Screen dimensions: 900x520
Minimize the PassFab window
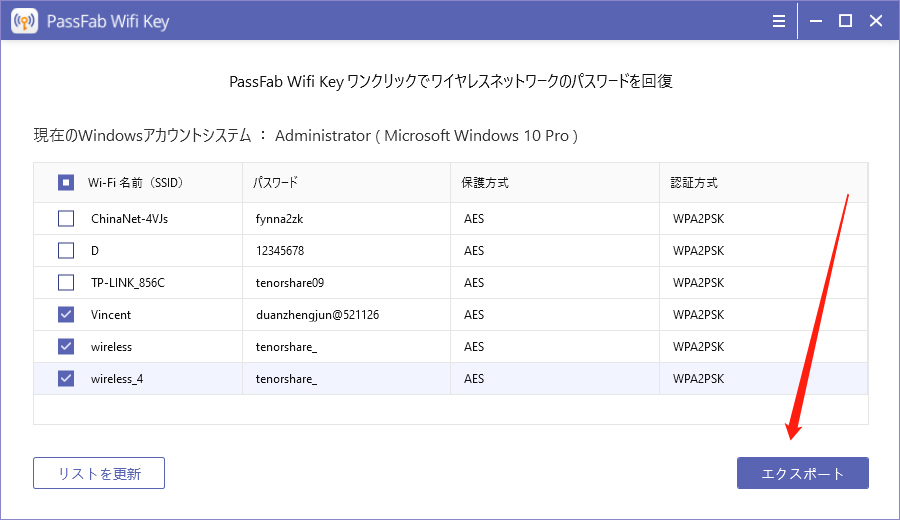818,20
